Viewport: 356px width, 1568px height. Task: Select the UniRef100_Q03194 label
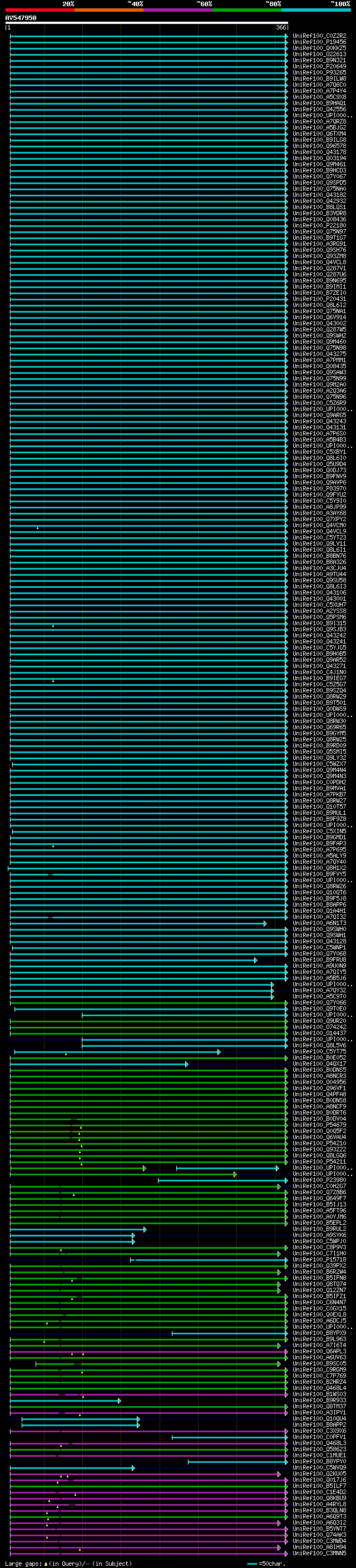click(x=319, y=159)
